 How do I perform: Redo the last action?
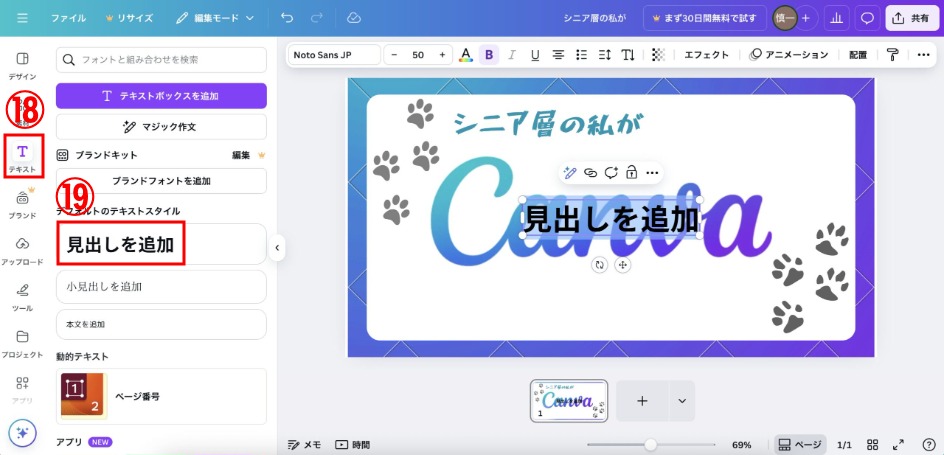317,18
